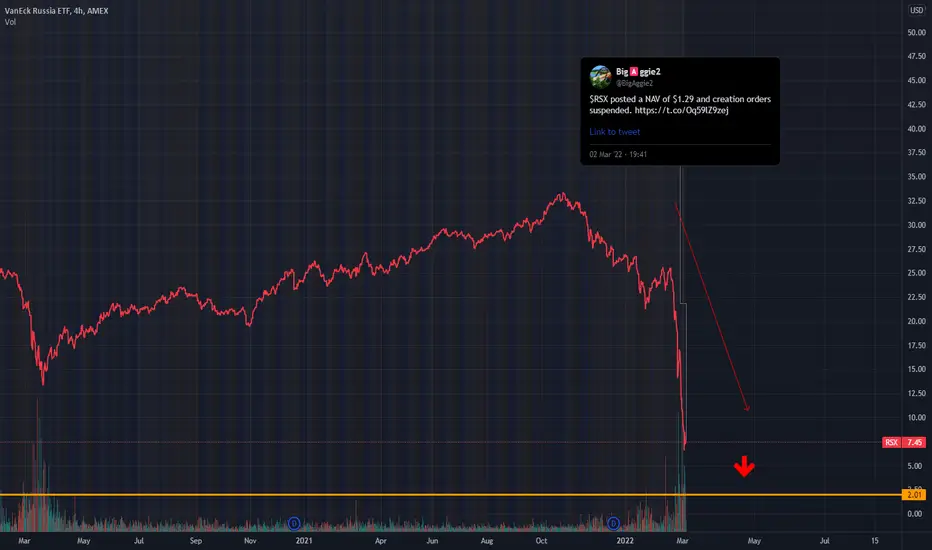Click the 7.45 last price label
This screenshot has height=550, width=932.
[914, 442]
